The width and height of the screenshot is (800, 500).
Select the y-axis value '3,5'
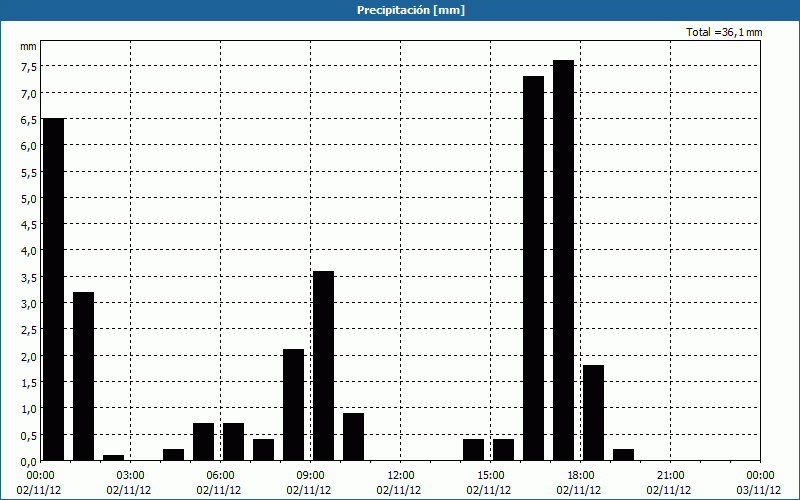[x=29, y=278]
